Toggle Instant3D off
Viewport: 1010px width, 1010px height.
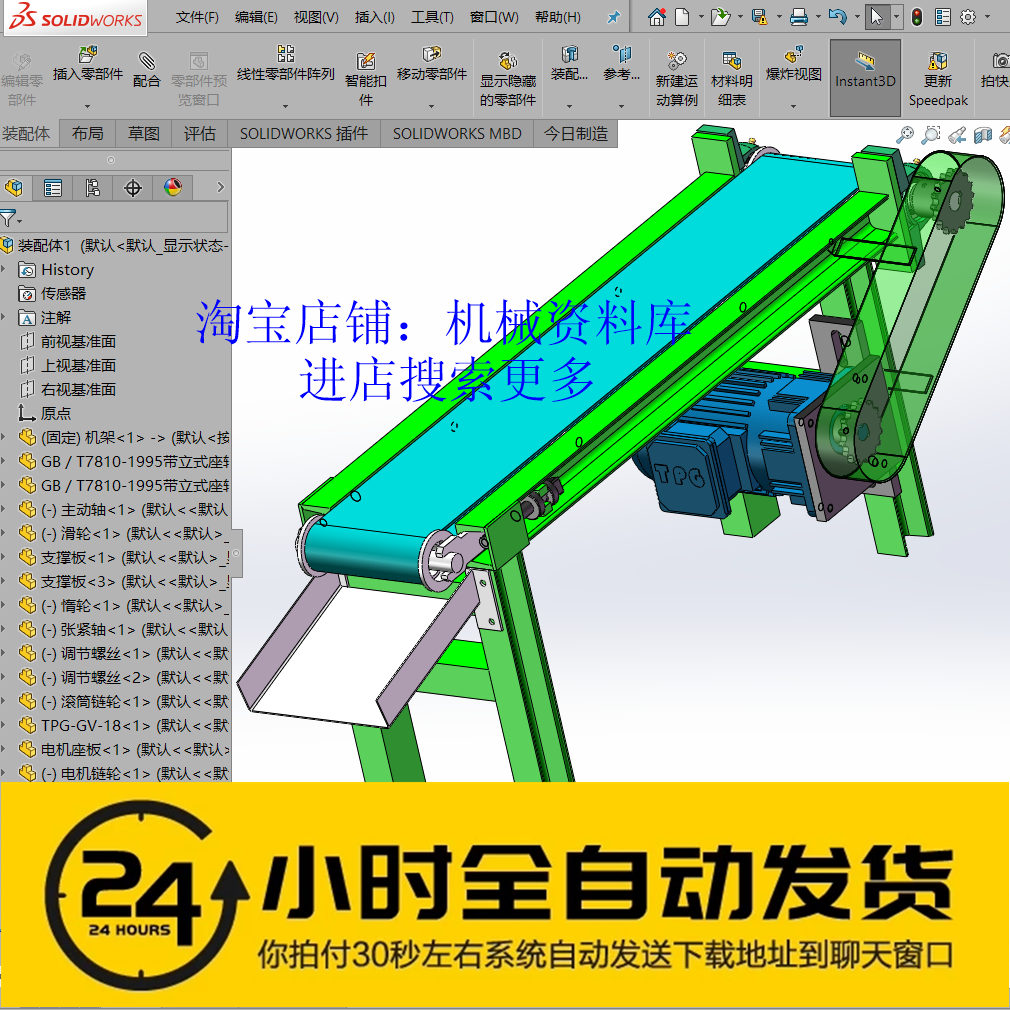(x=864, y=77)
